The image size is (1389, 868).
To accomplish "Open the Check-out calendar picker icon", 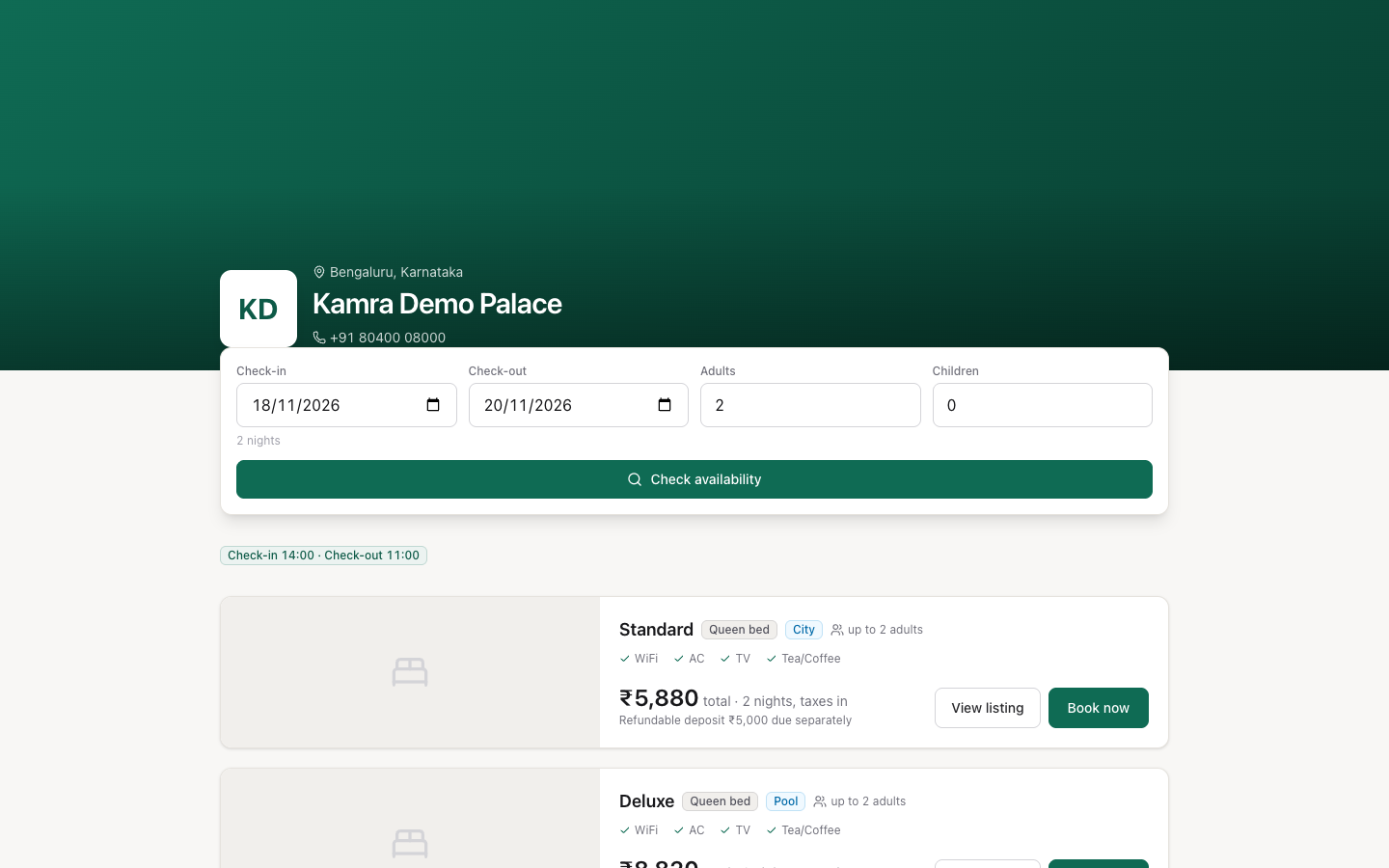I will pyautogui.click(x=665, y=405).
